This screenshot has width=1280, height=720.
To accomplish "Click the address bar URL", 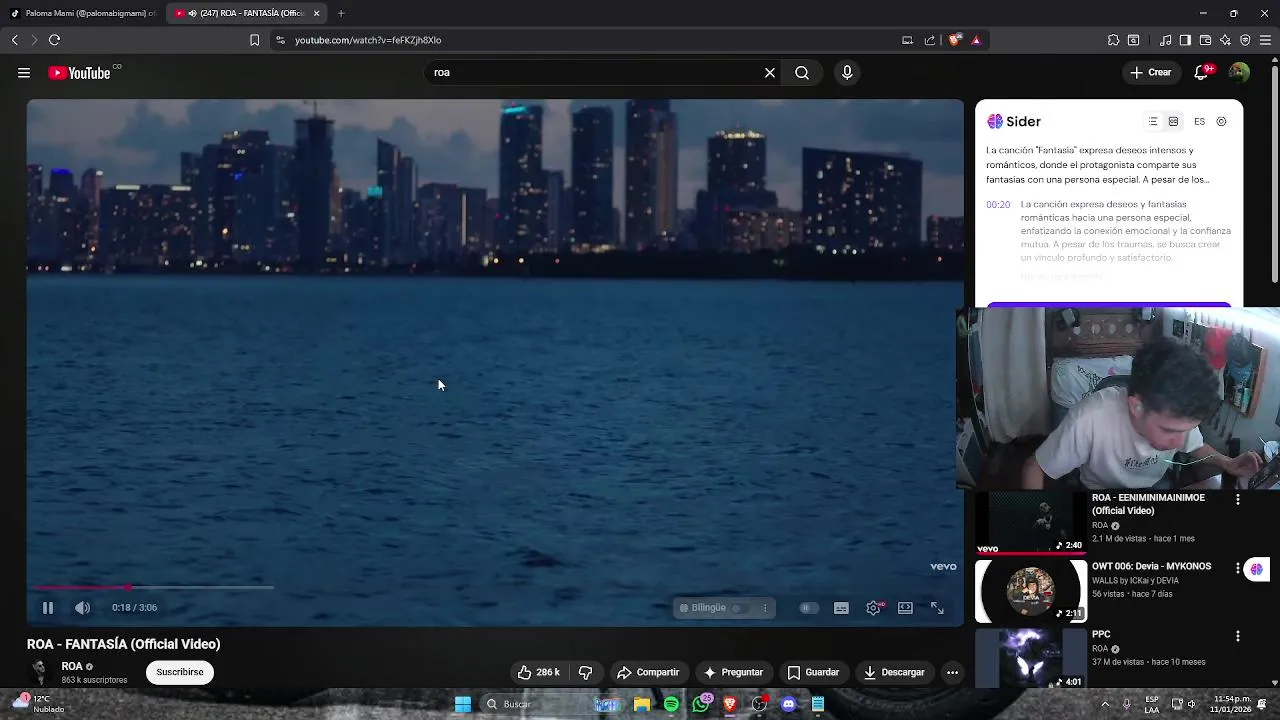I will 368,40.
